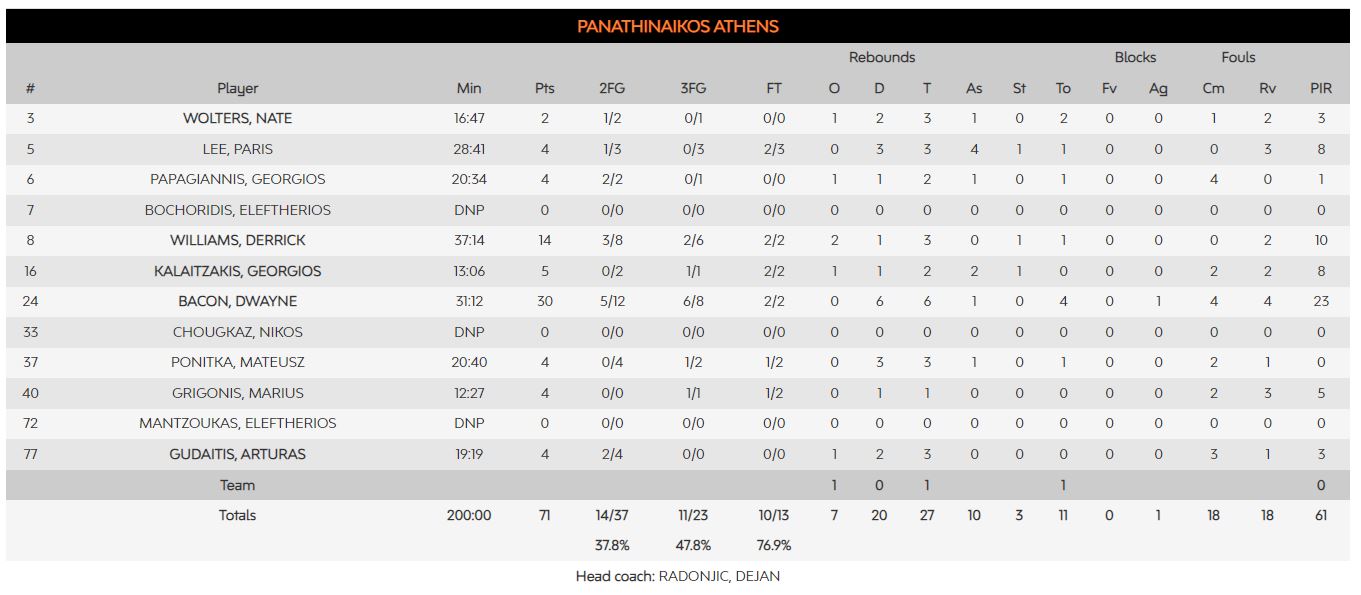1361x595 pixels.
Task: Open the Kalaitzakis, Georgios player profile
Action: [x=237, y=271]
